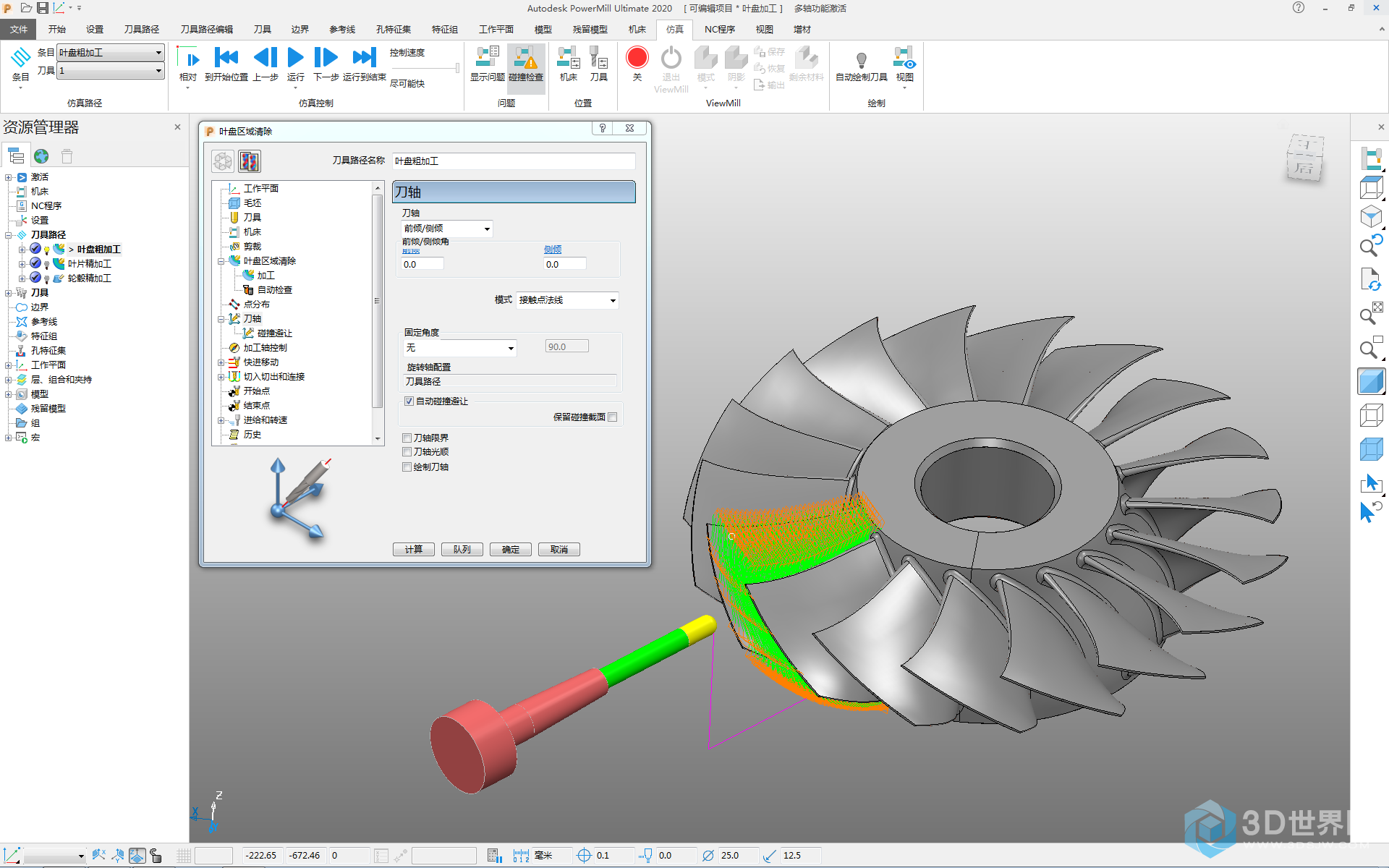Screen dimensions: 1389x868
Task: Click the 刀具 position icon in the ribbon
Action: (598, 58)
